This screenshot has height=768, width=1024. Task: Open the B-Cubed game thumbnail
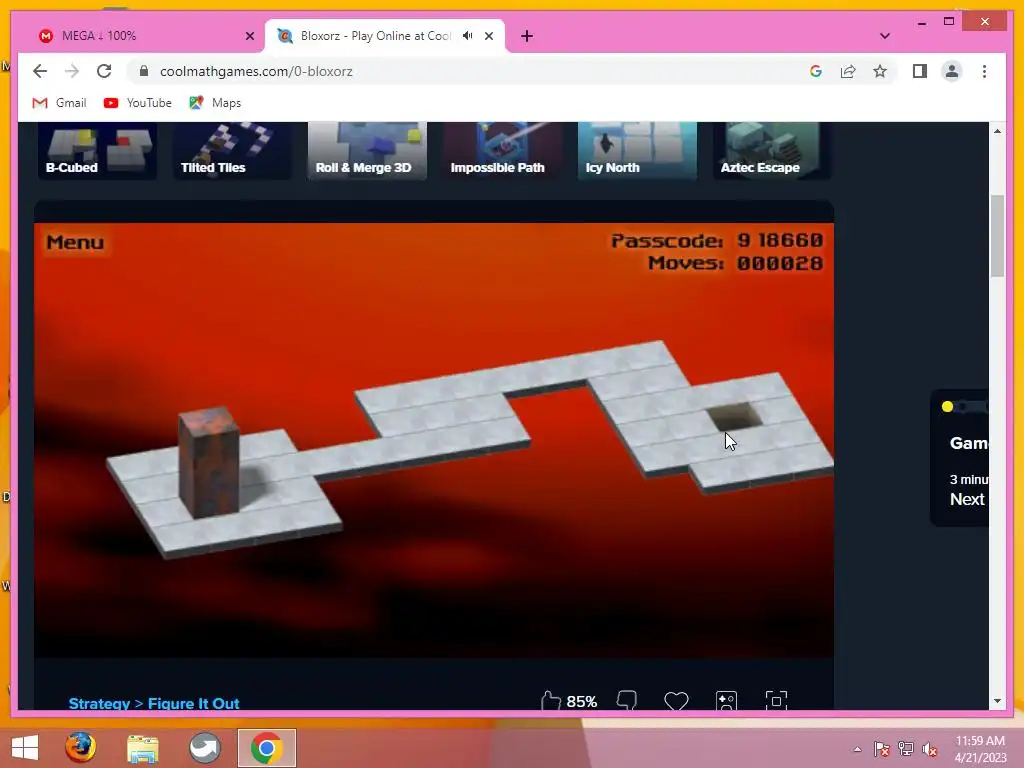click(97, 151)
